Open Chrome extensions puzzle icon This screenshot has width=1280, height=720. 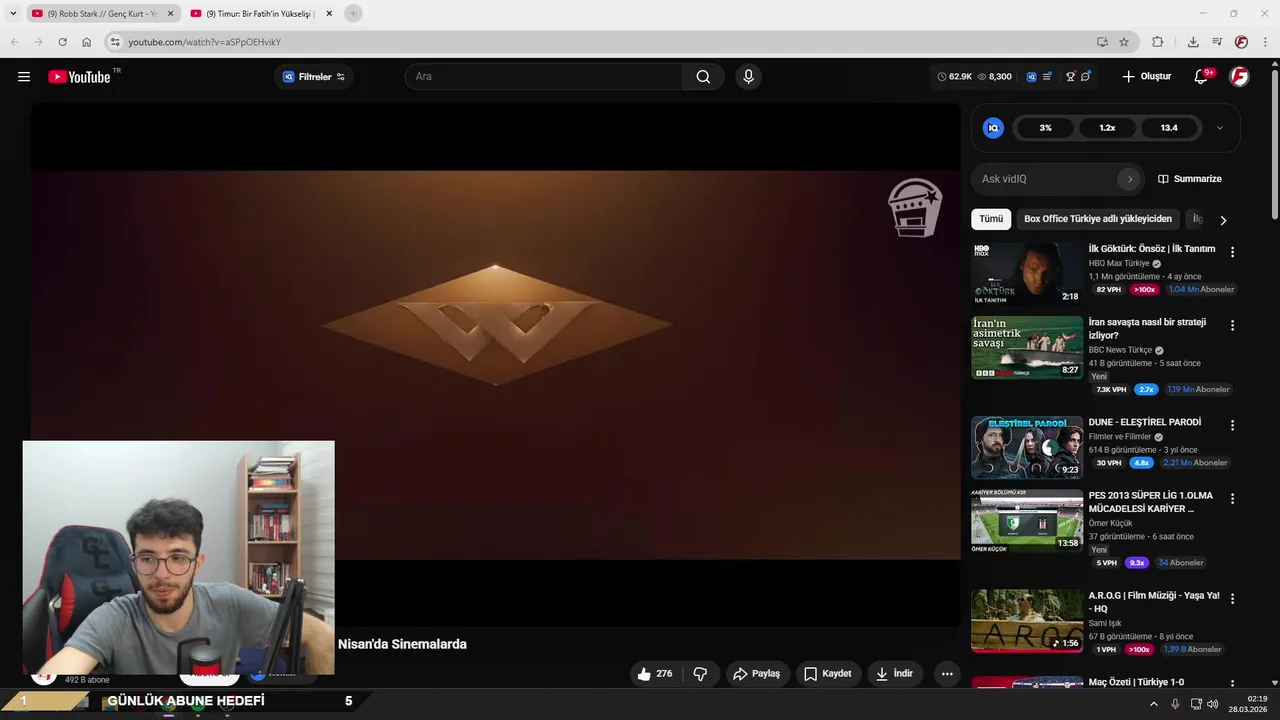tap(1158, 42)
